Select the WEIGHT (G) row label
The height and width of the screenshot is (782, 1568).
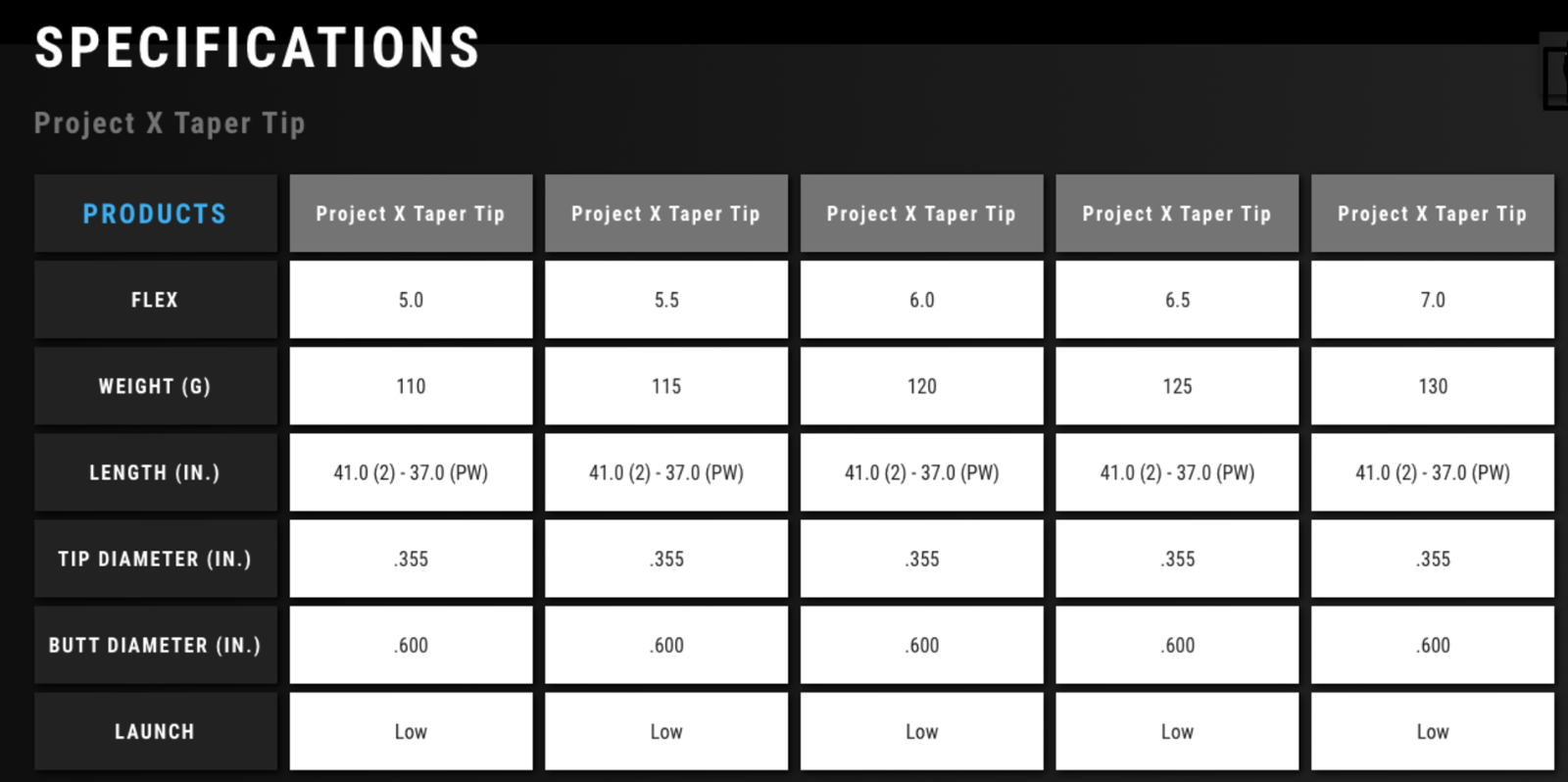pyautogui.click(x=155, y=386)
